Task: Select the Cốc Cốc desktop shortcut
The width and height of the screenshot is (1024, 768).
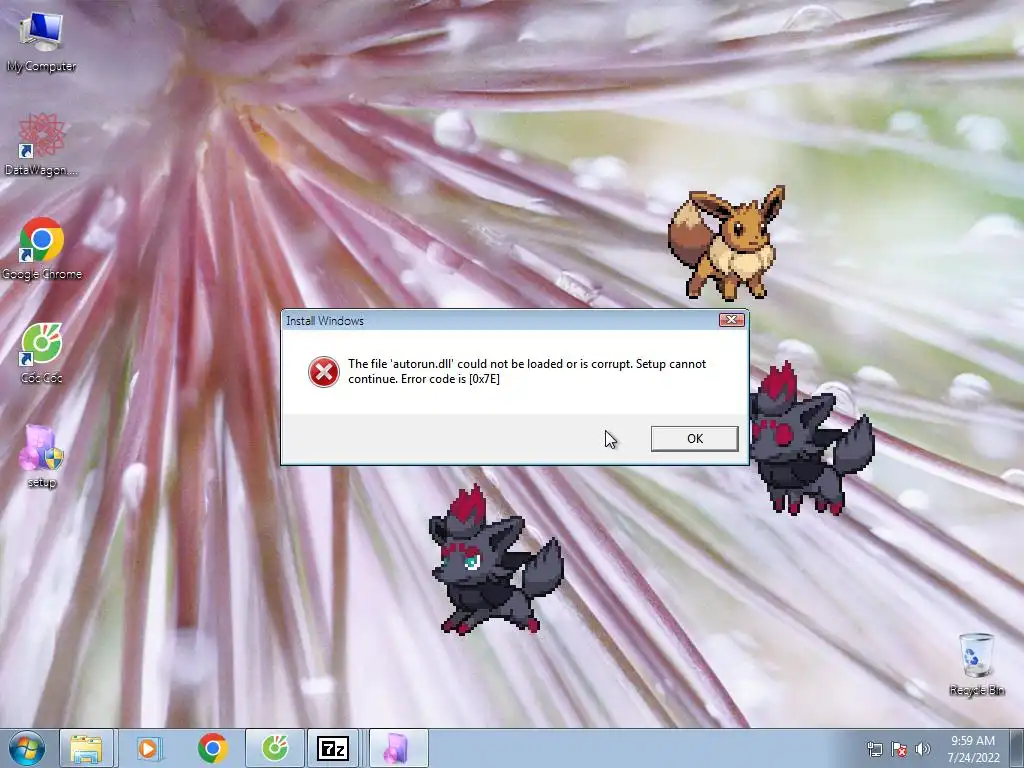Action: click(x=41, y=353)
